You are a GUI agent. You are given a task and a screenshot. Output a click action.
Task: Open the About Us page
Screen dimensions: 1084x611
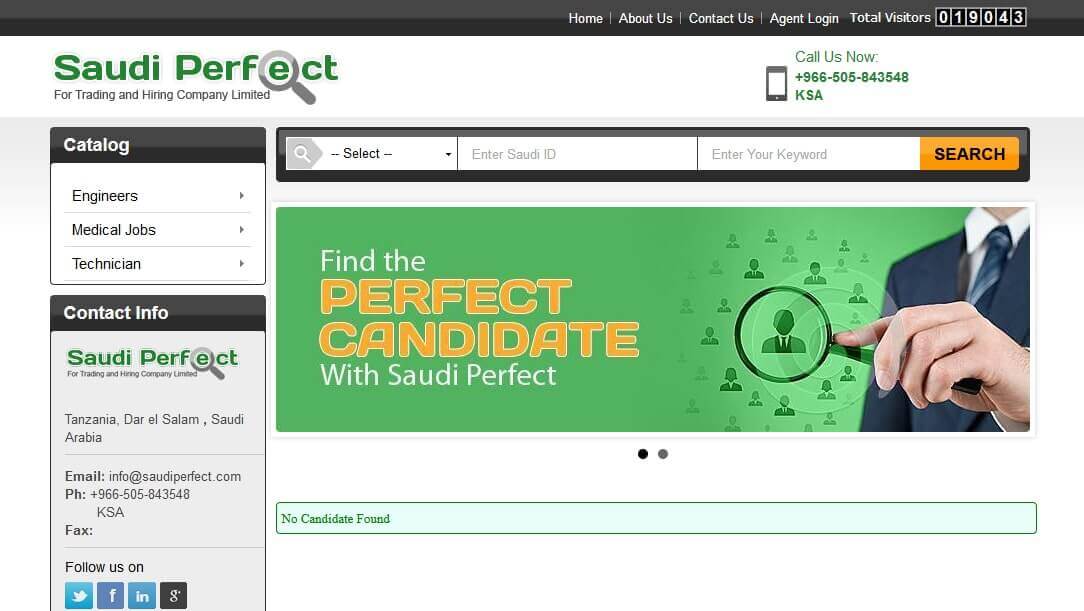[x=645, y=18]
